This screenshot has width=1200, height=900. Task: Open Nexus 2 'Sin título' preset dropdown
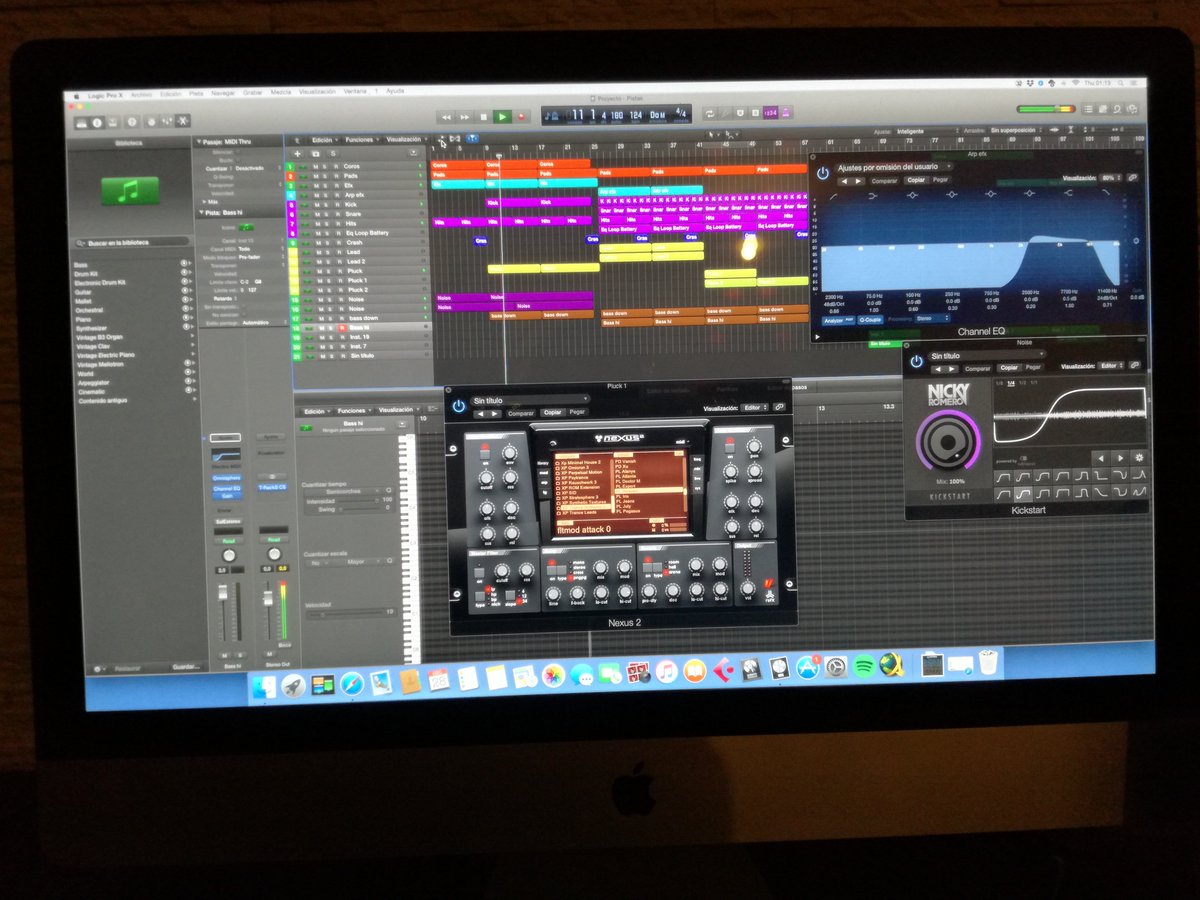[x=530, y=399]
